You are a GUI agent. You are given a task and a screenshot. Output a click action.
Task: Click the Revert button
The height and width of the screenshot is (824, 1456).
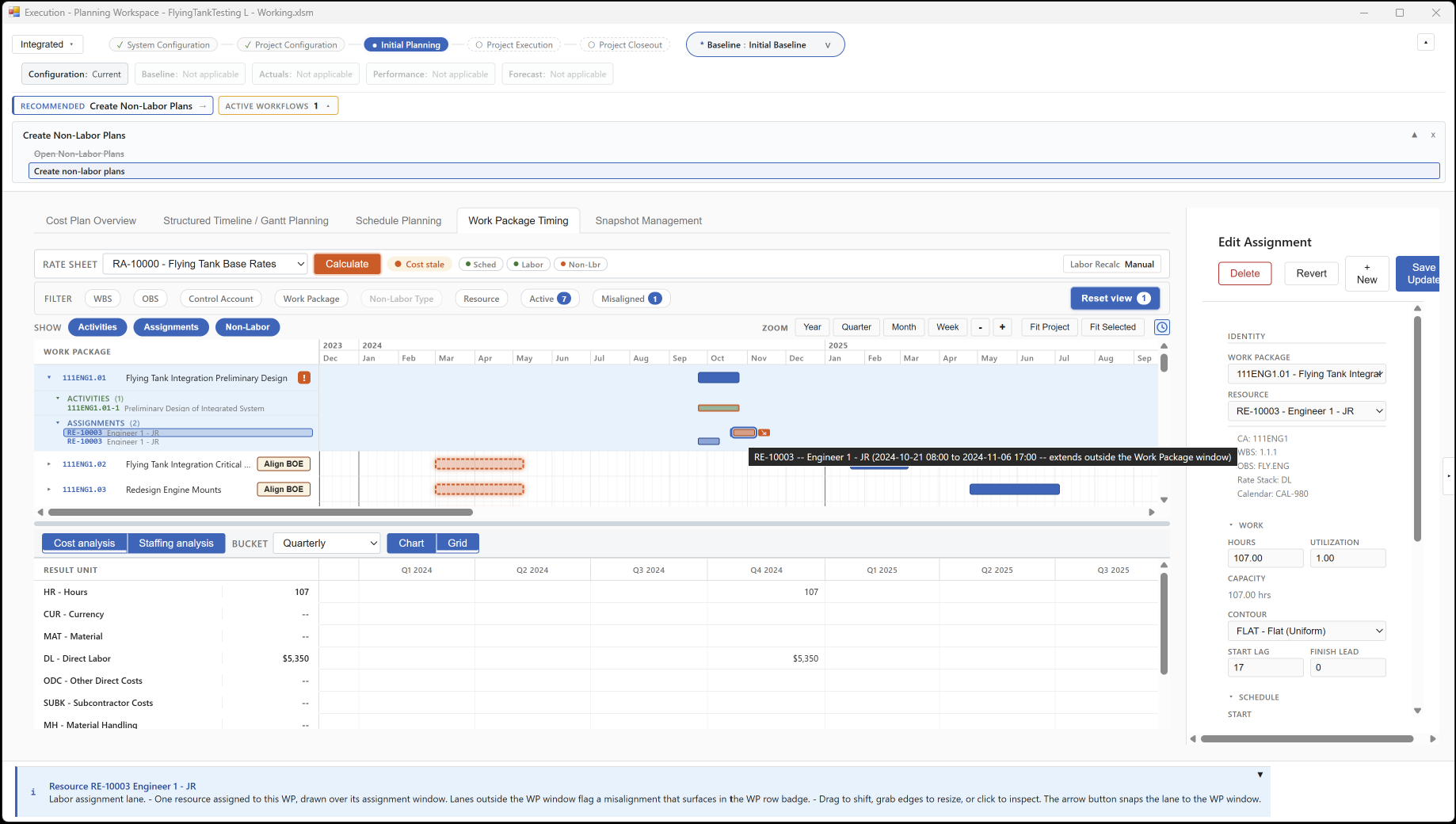coord(1311,273)
